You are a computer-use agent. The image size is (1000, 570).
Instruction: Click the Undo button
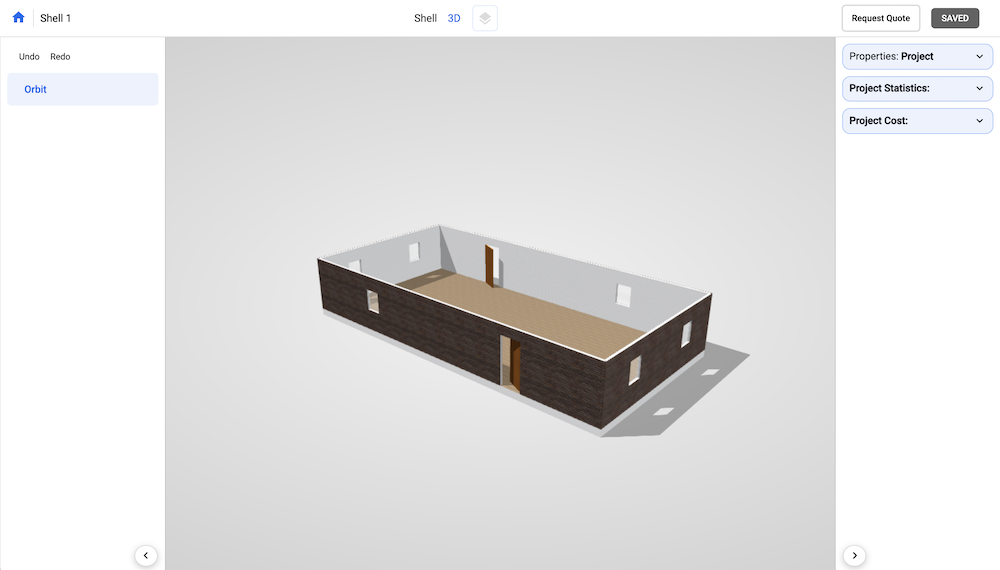pyautogui.click(x=29, y=57)
